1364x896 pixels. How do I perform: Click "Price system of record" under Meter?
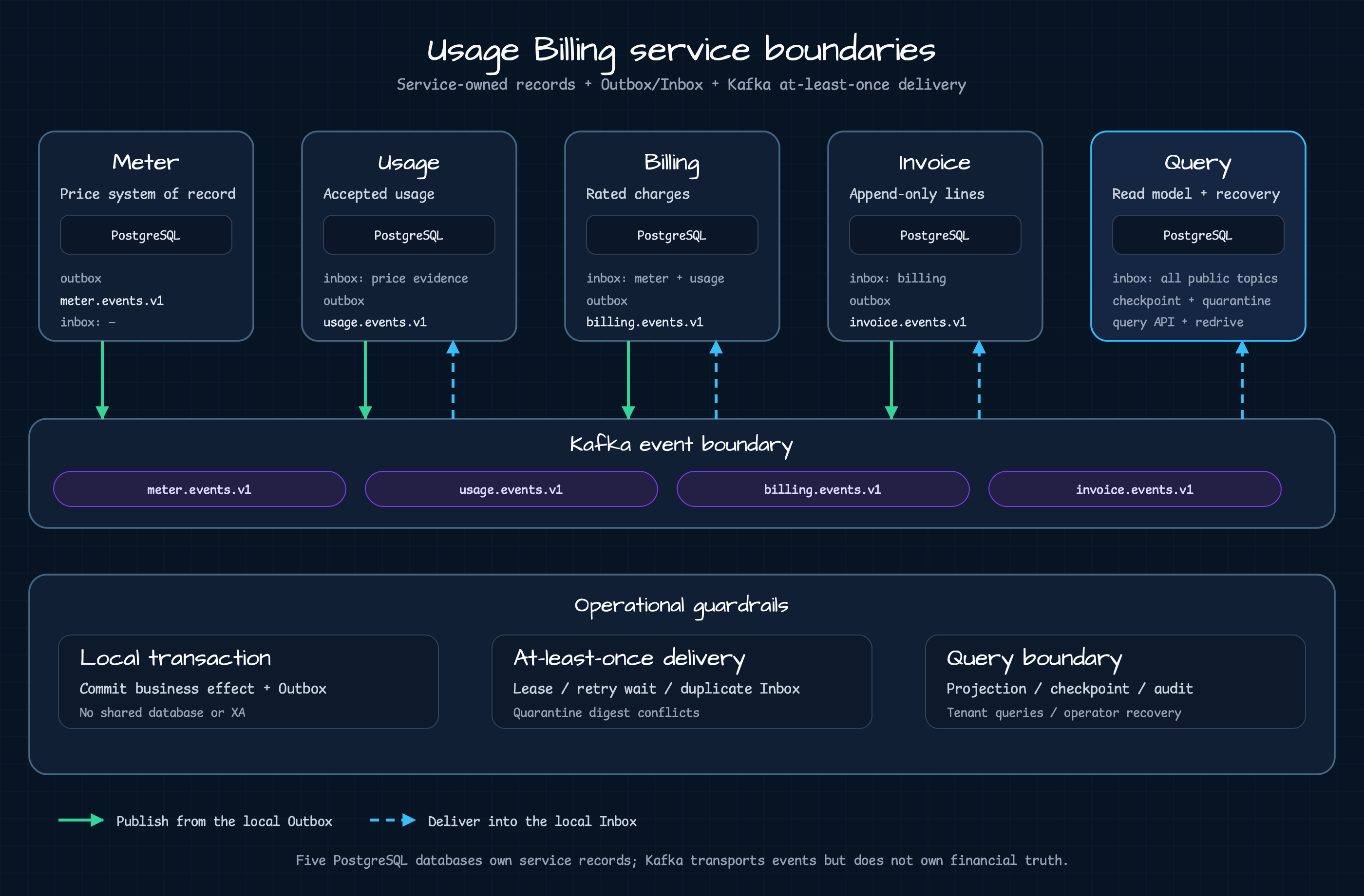pos(148,194)
